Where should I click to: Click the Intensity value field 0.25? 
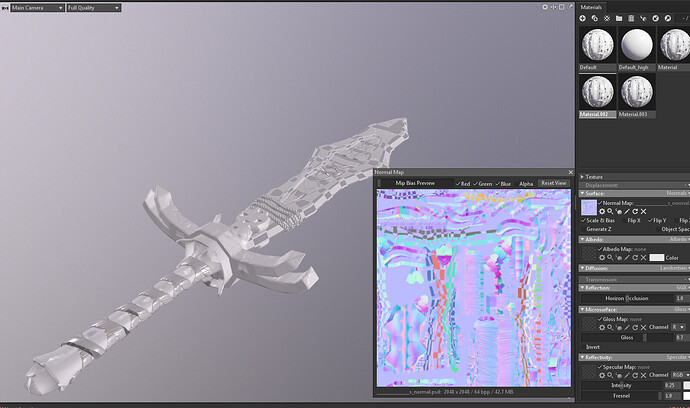tap(672, 386)
